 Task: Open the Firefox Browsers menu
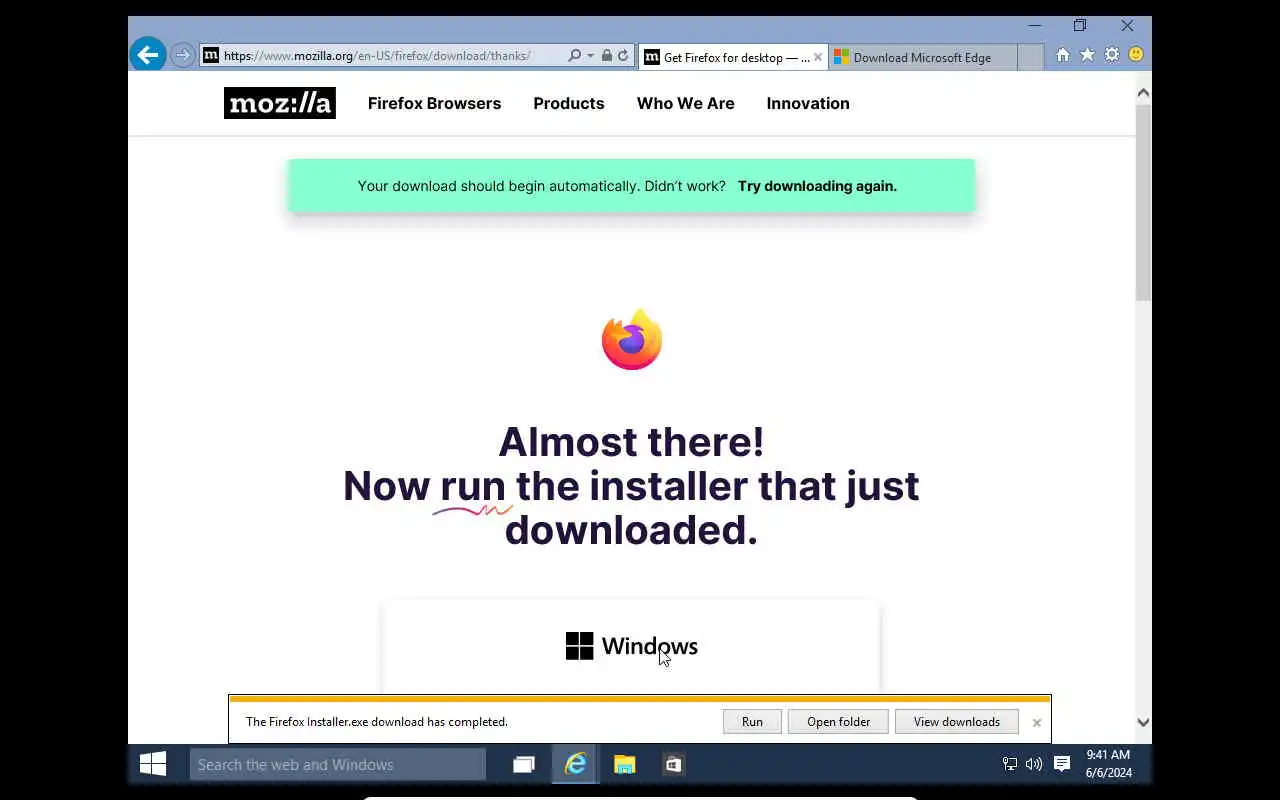coord(434,103)
